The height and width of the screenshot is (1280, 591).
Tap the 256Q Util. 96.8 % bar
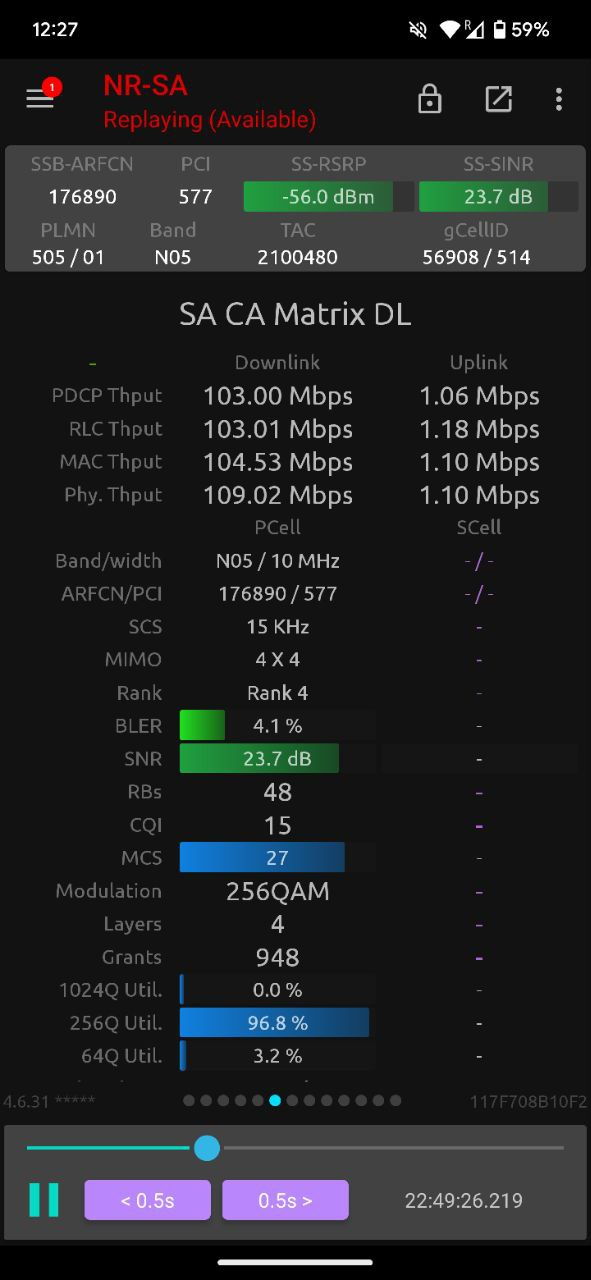click(278, 1023)
